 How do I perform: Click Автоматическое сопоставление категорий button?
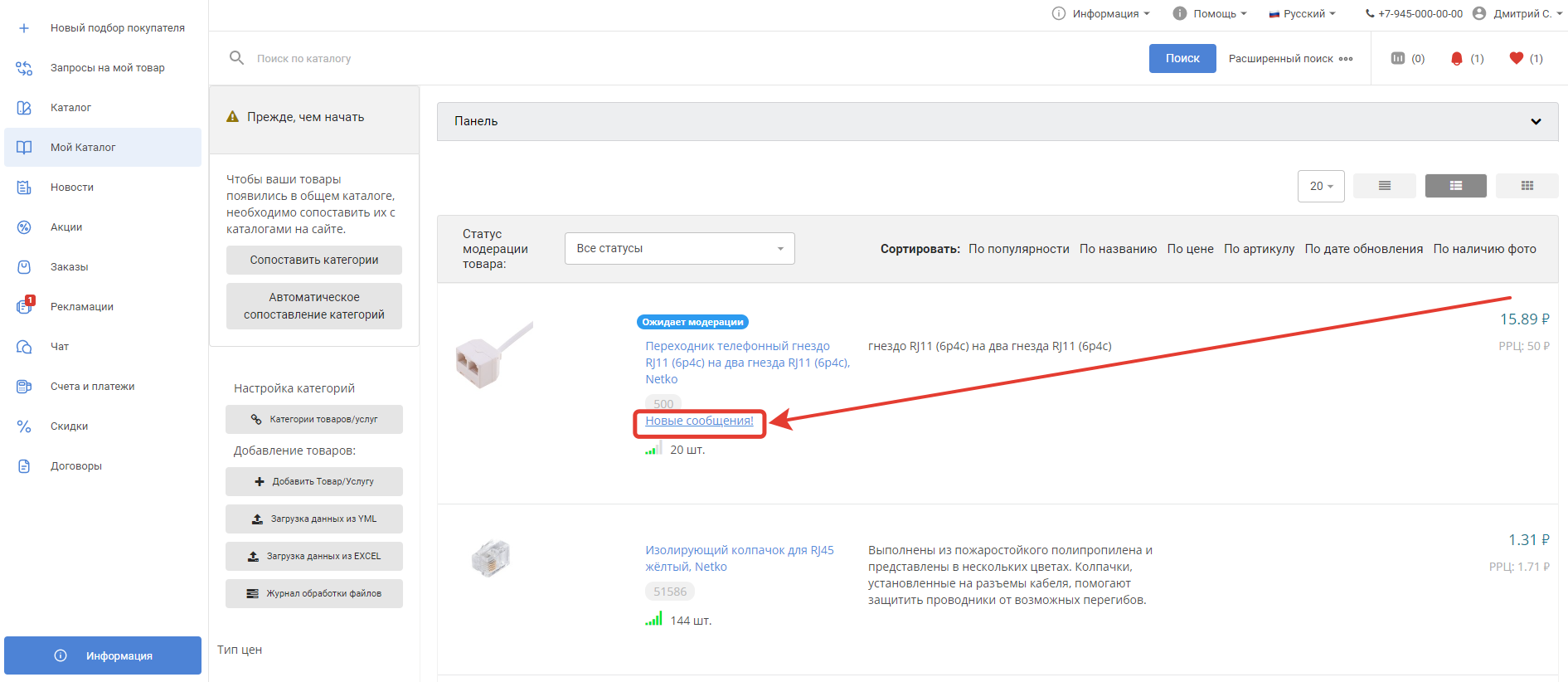point(314,306)
